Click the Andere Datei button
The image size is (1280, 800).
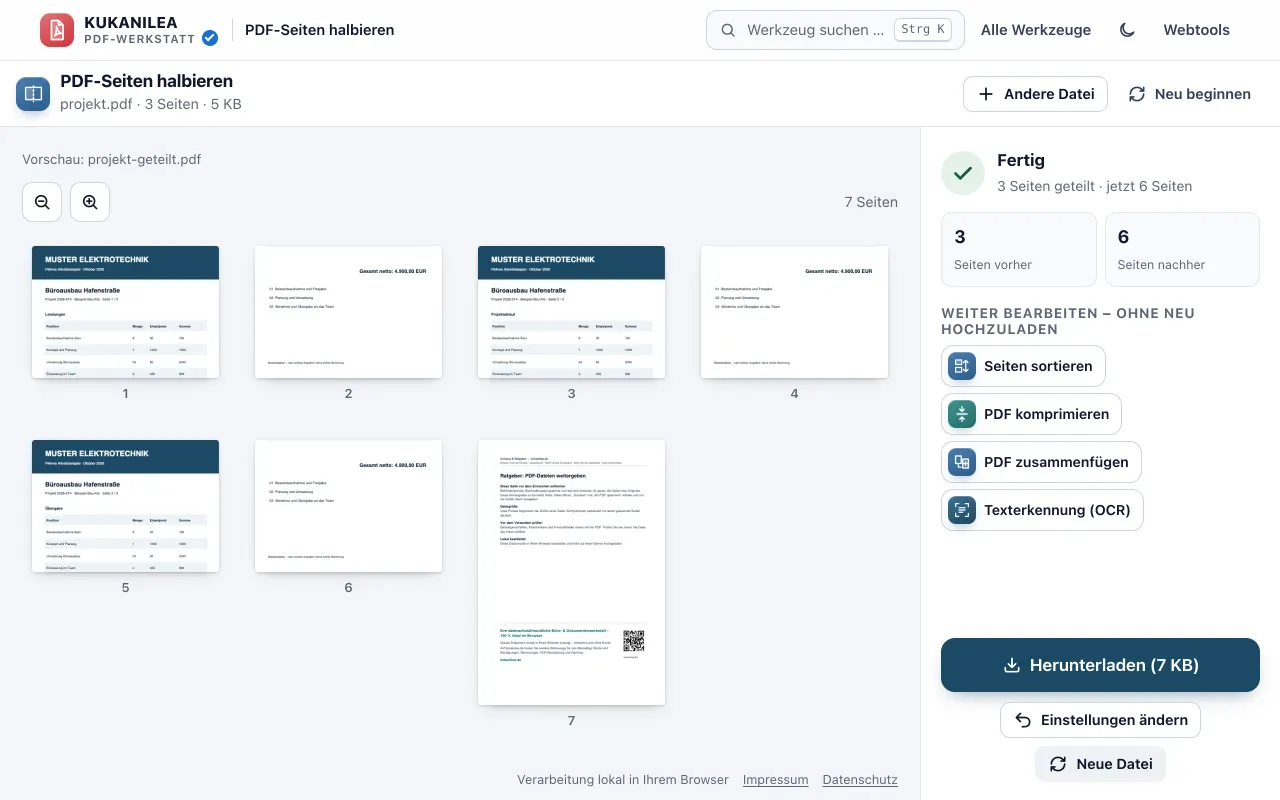[1035, 94]
